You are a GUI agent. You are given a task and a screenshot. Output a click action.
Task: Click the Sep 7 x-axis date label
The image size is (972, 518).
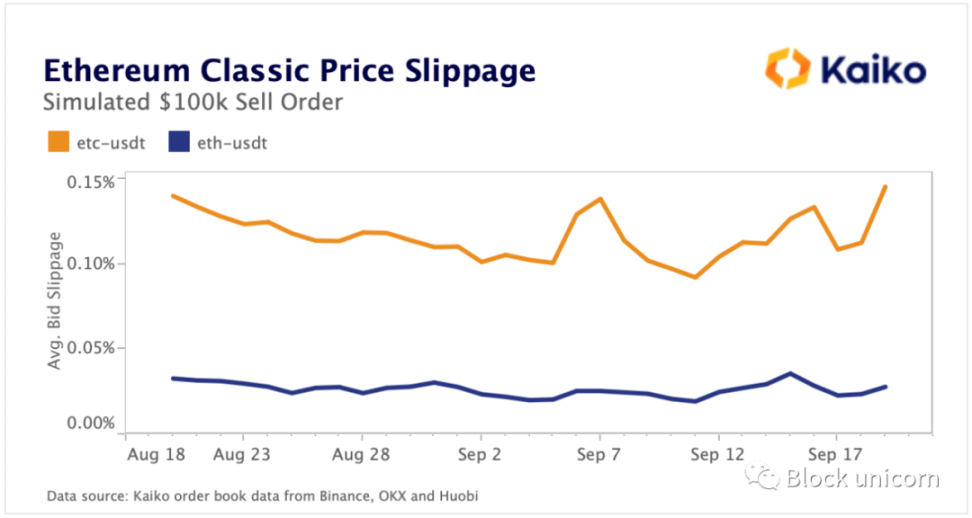599,453
